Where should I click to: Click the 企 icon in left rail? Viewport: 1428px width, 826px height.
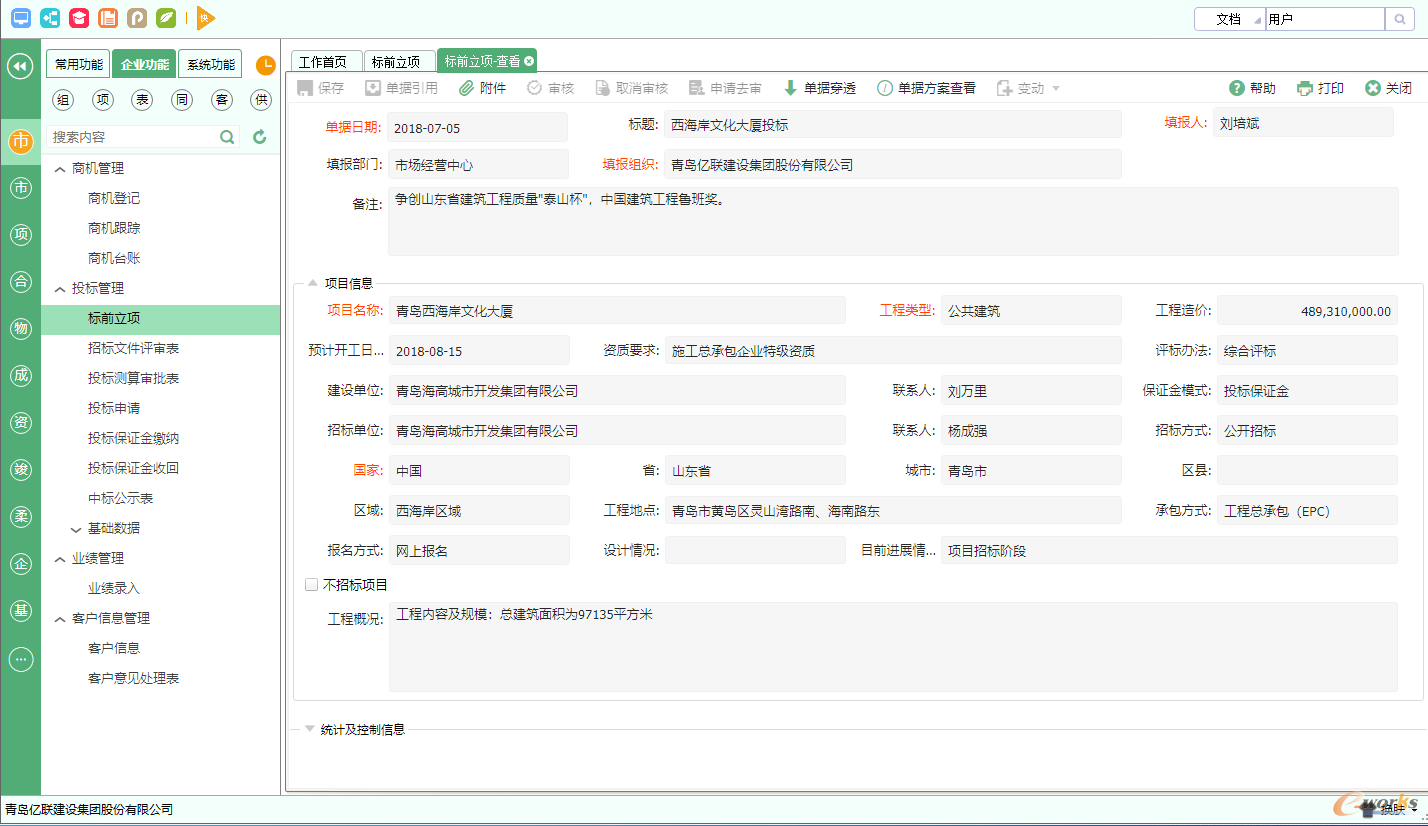coord(20,563)
